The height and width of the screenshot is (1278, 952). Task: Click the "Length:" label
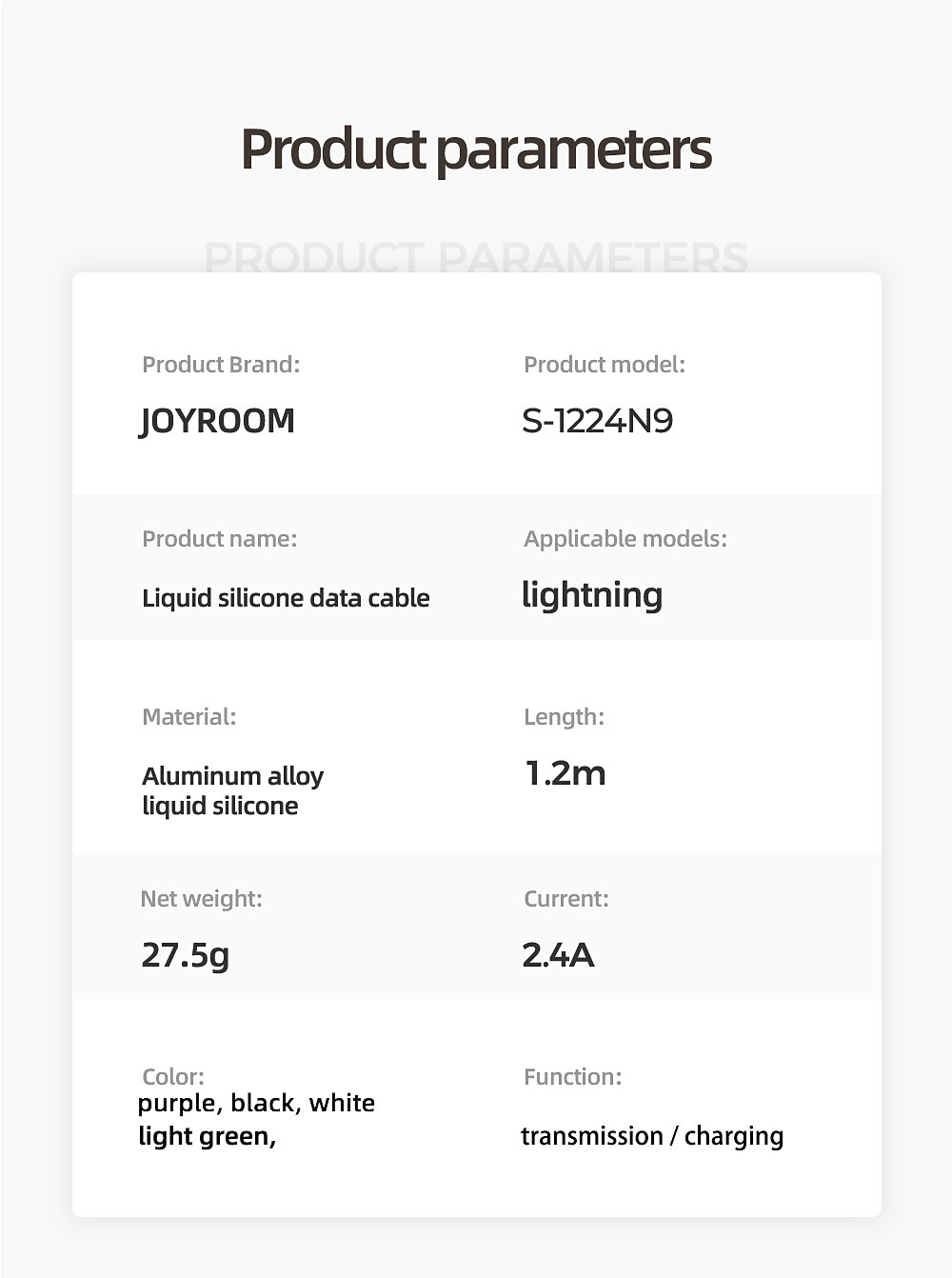(x=564, y=716)
